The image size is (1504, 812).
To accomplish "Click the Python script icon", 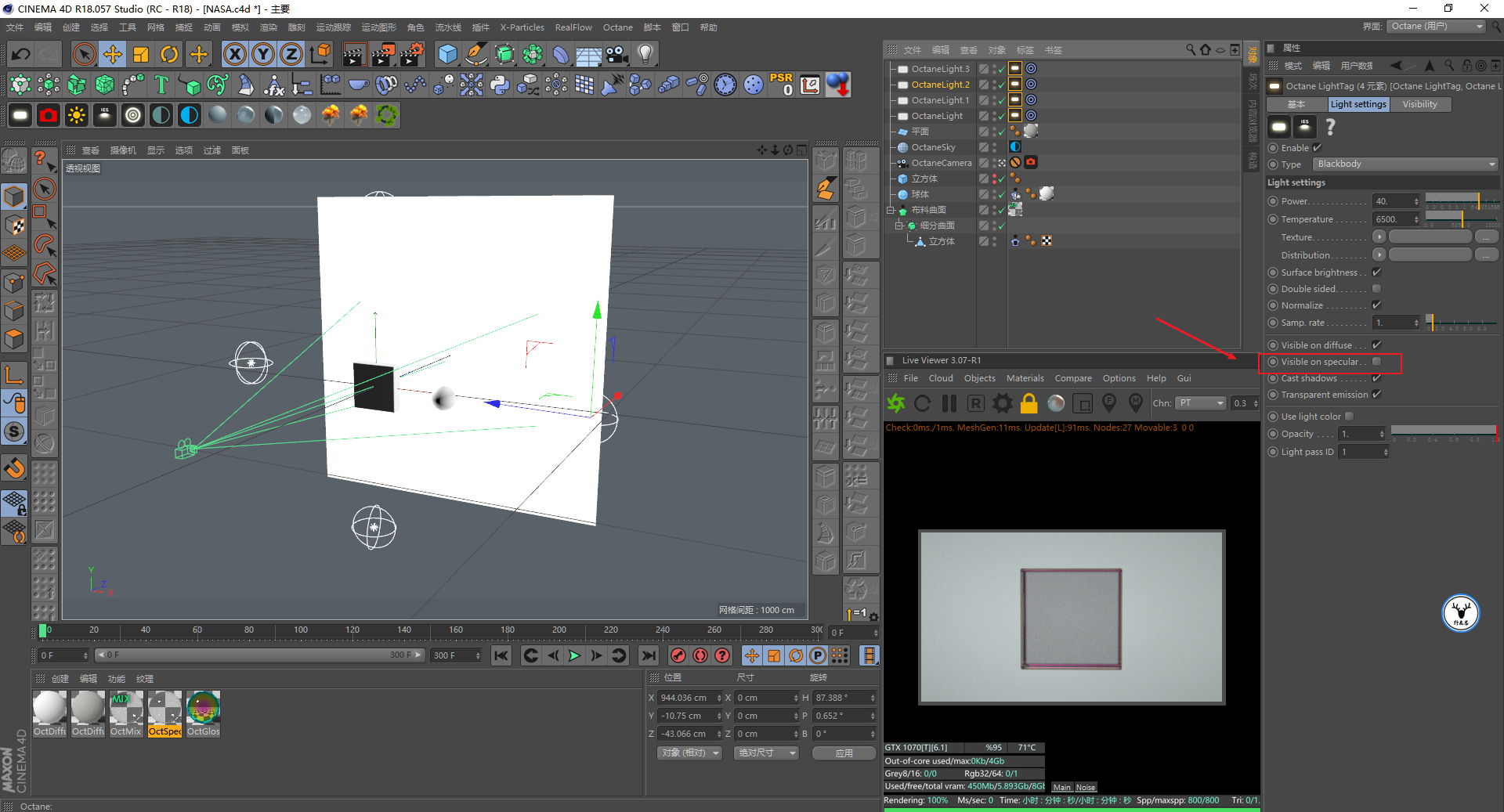I will click(x=500, y=85).
